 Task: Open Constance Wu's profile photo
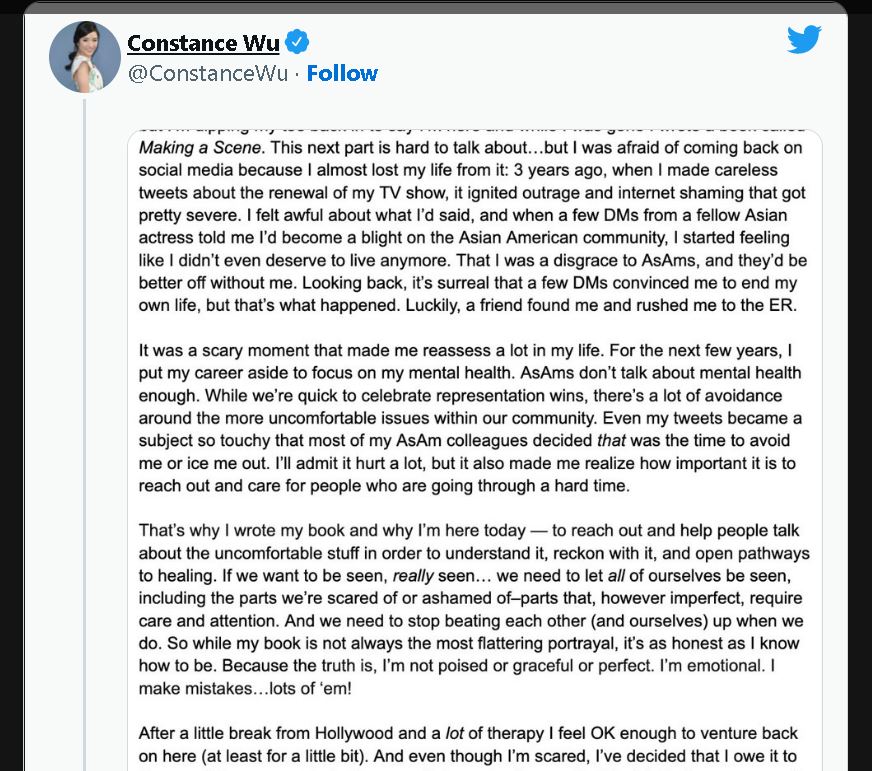click(x=85, y=56)
